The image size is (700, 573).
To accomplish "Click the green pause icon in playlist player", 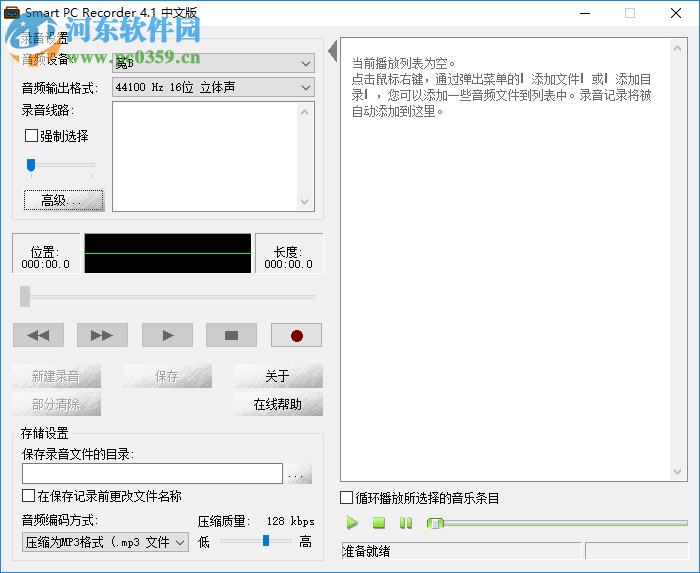I will (406, 523).
